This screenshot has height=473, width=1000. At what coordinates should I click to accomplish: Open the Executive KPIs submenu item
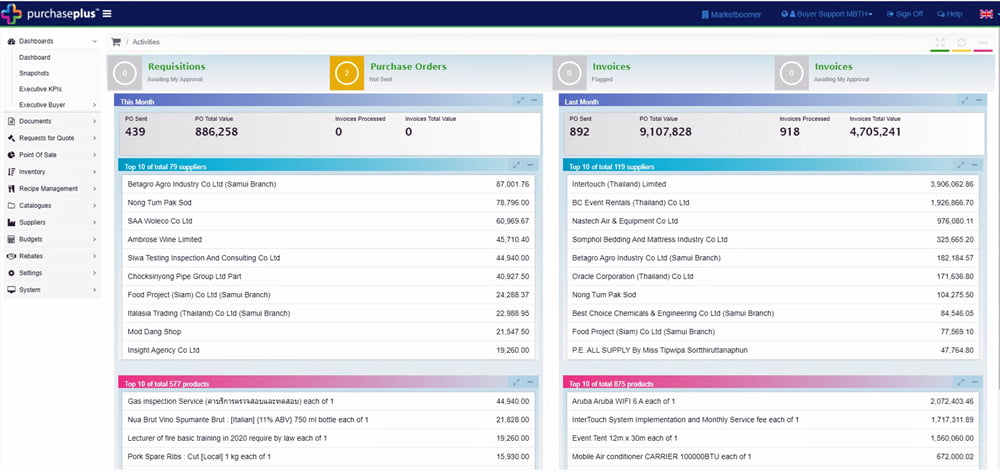point(40,89)
